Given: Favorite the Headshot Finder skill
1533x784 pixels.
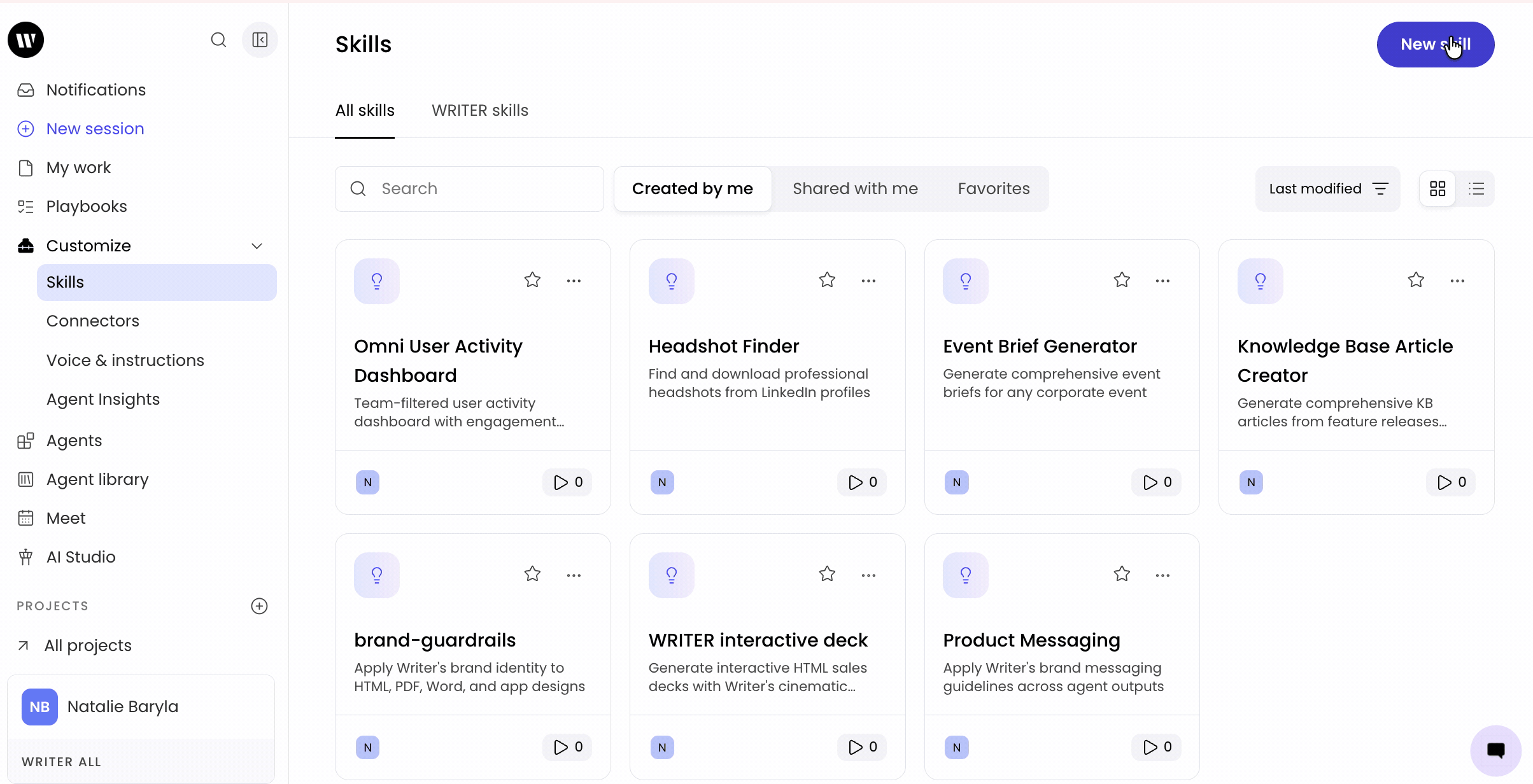Looking at the screenshot, I should click(x=827, y=280).
